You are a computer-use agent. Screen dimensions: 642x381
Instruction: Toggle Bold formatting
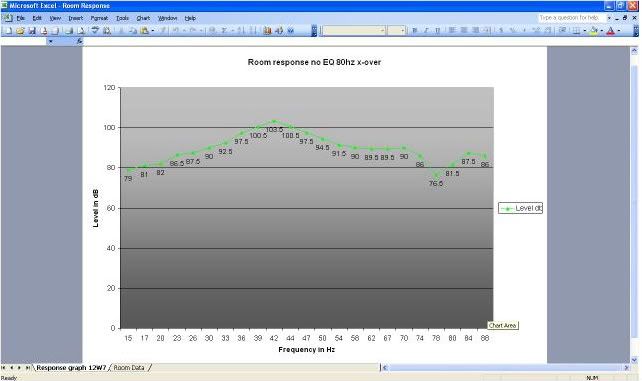click(x=414, y=31)
